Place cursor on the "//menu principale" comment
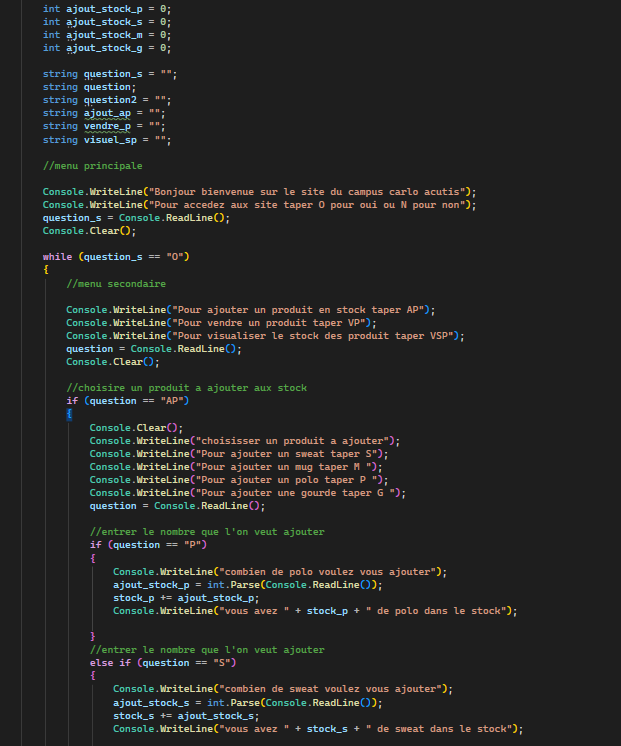 click(92, 165)
